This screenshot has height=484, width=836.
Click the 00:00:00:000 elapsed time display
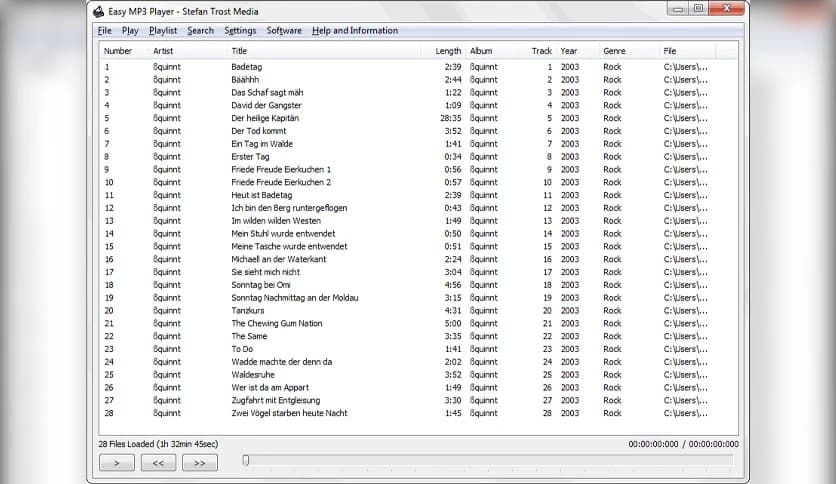(x=653, y=443)
